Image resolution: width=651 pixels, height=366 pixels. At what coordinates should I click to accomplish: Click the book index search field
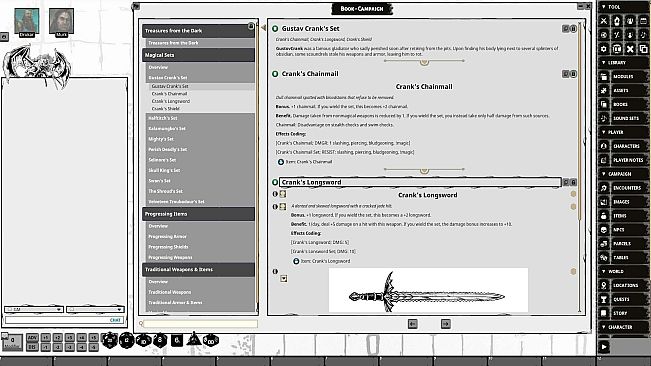(200, 323)
